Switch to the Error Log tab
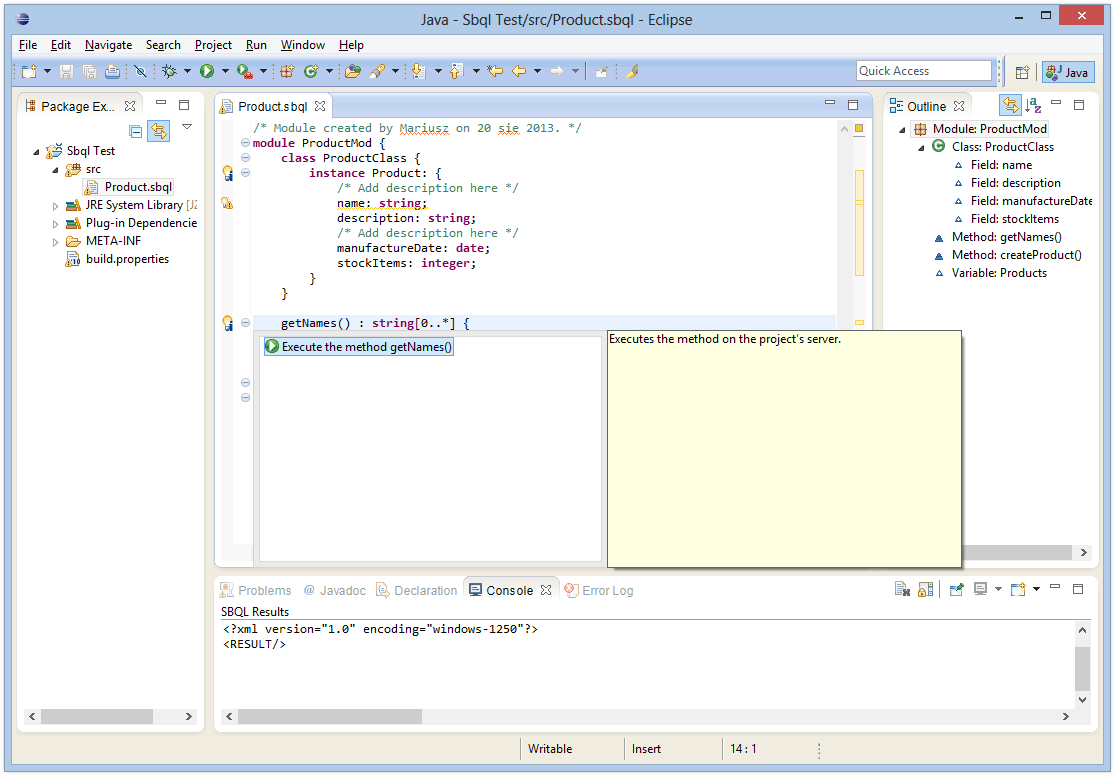Viewport: 1115px width, 776px height. 599,590
